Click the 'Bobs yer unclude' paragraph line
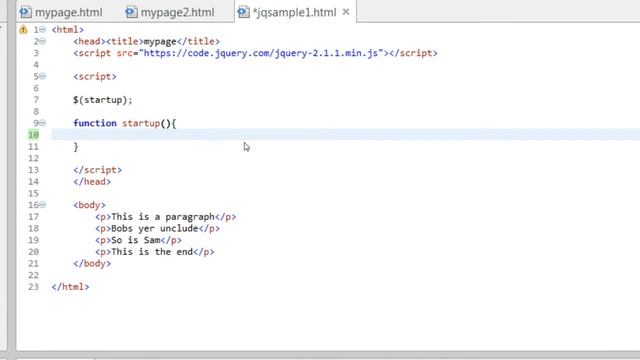 157,229
